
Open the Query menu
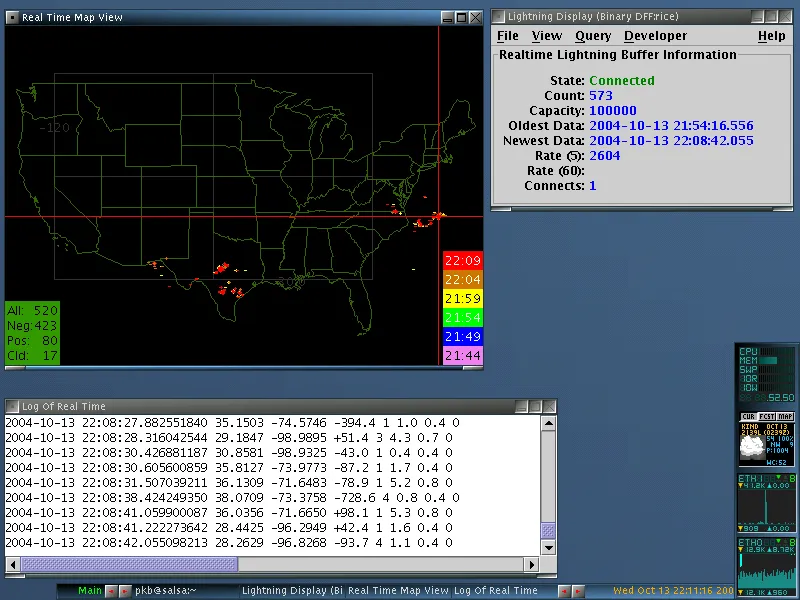coord(593,36)
